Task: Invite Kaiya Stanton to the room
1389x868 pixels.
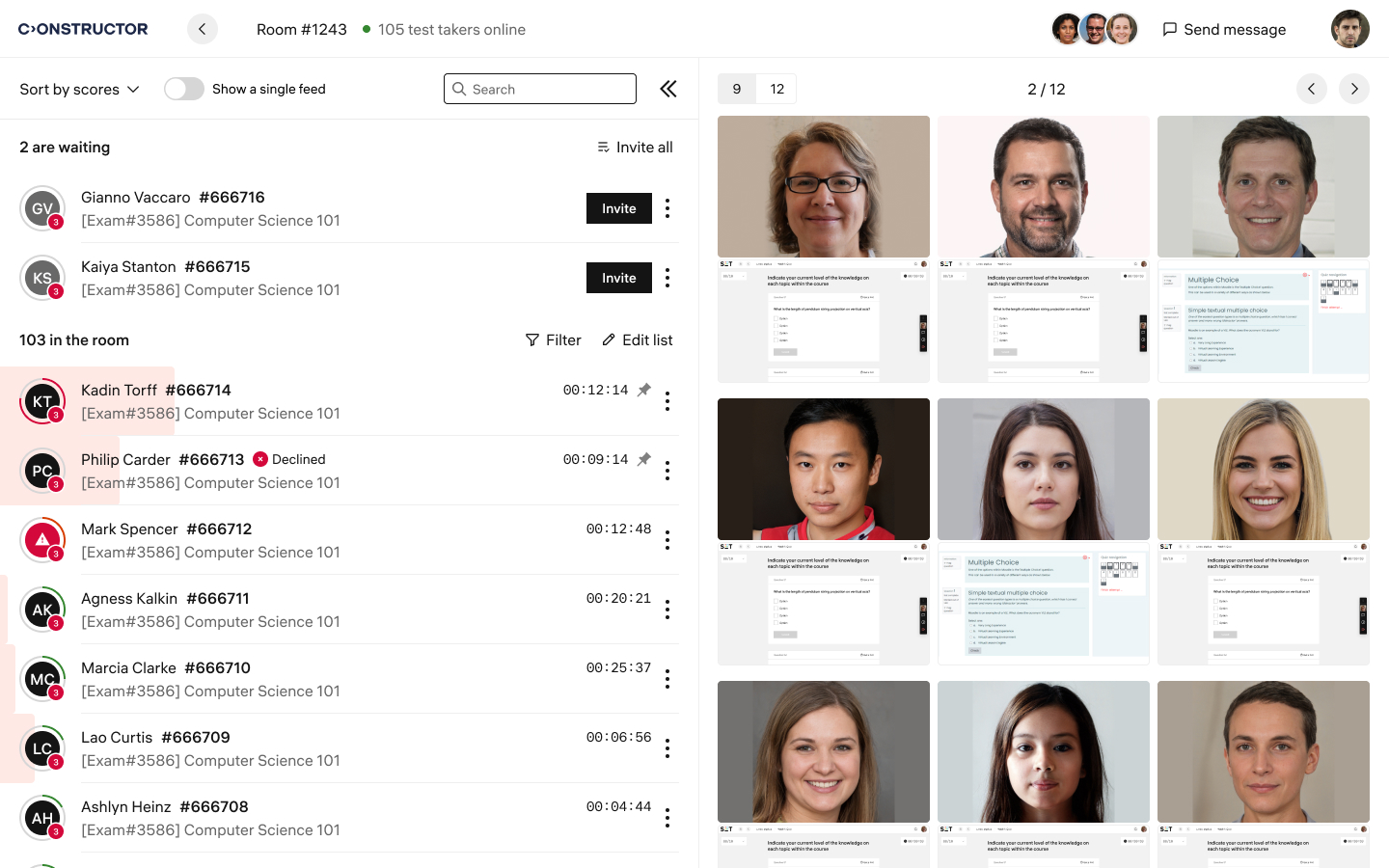Action: click(619, 278)
